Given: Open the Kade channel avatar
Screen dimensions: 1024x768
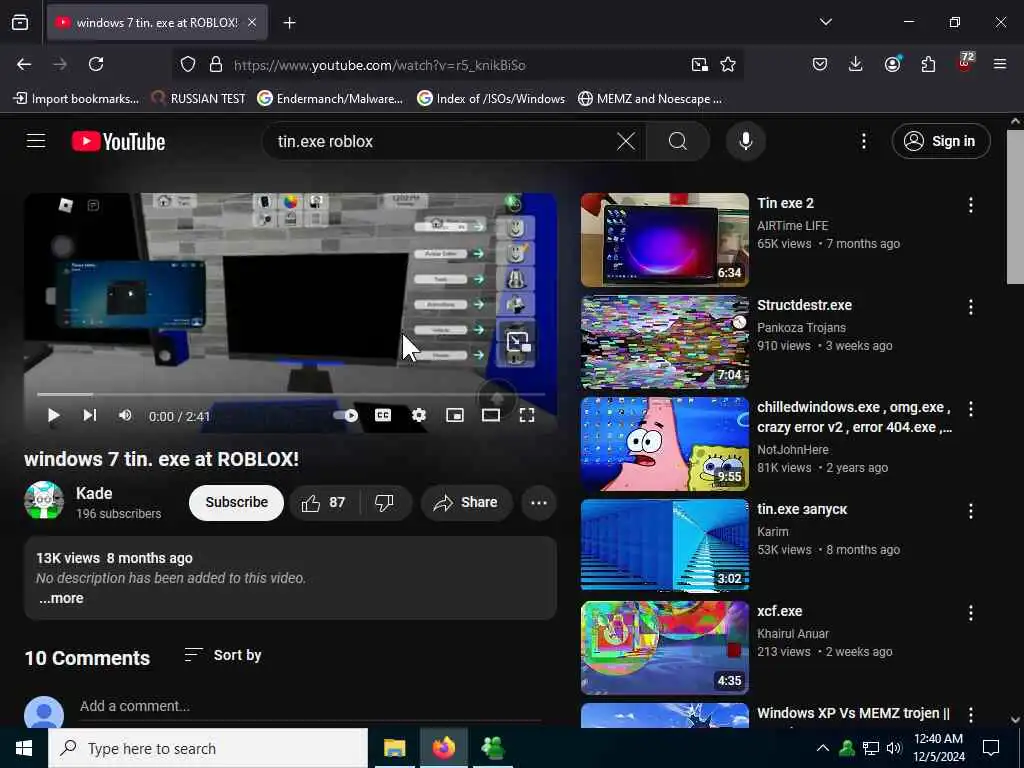Looking at the screenshot, I should pyautogui.click(x=44, y=501).
